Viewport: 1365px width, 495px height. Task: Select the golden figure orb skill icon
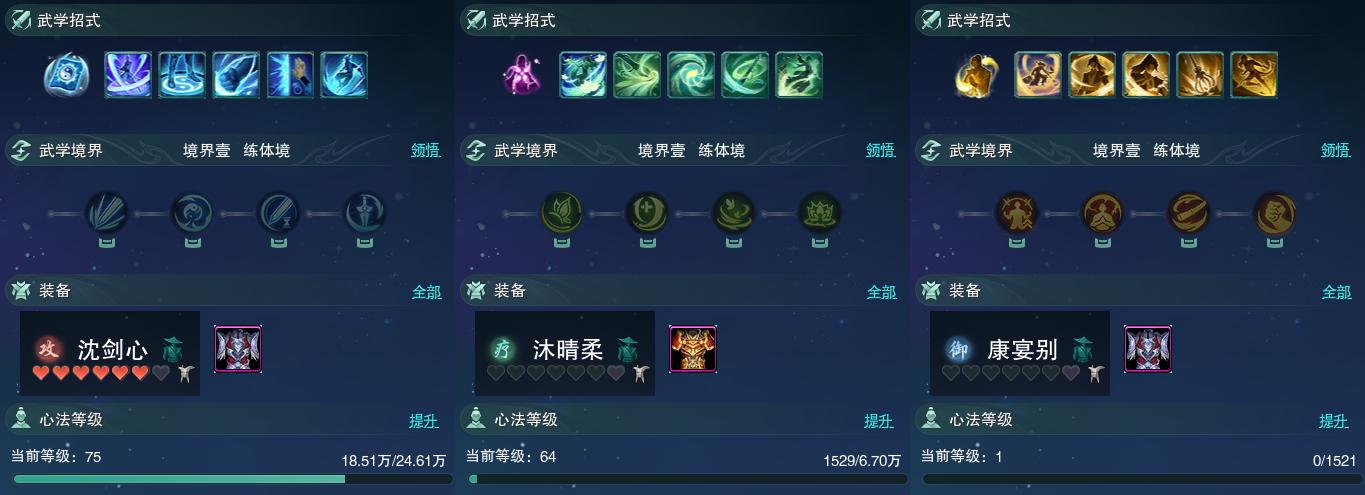point(976,76)
